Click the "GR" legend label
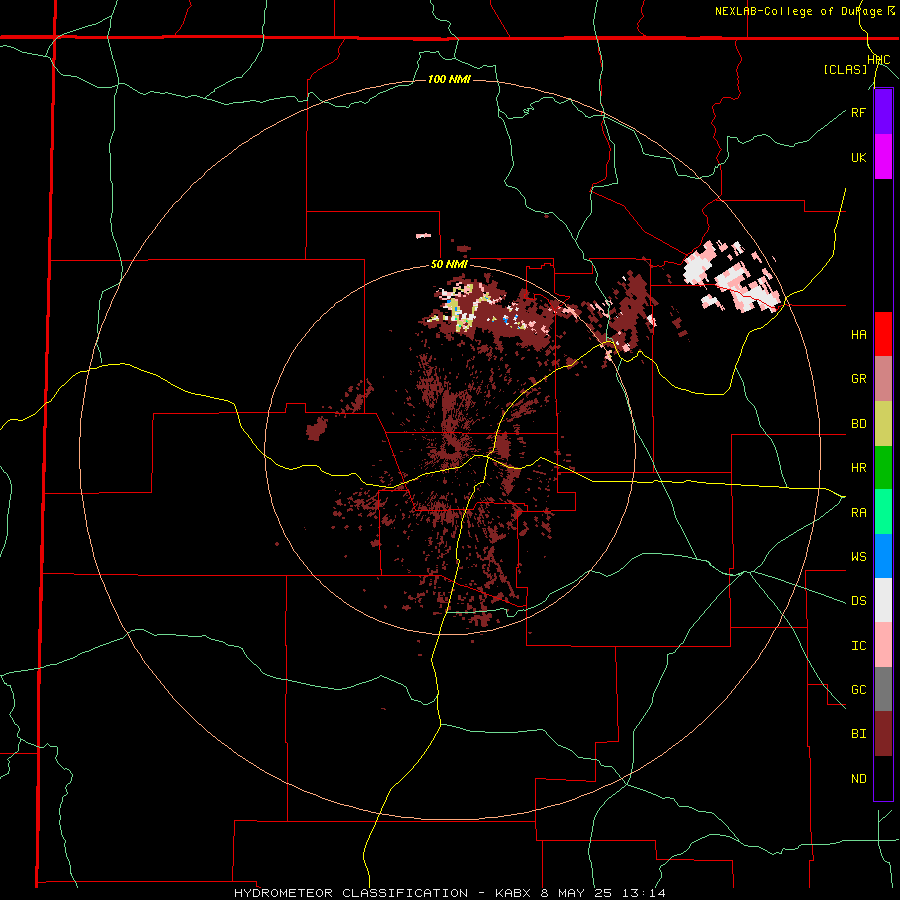 [x=858, y=379]
